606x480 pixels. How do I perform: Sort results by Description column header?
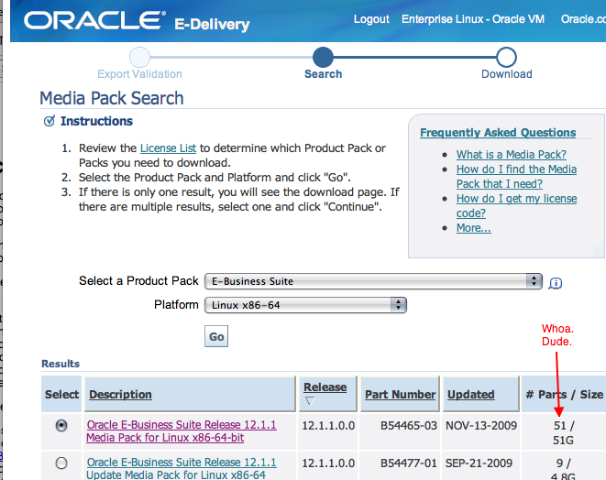[x=120, y=395]
